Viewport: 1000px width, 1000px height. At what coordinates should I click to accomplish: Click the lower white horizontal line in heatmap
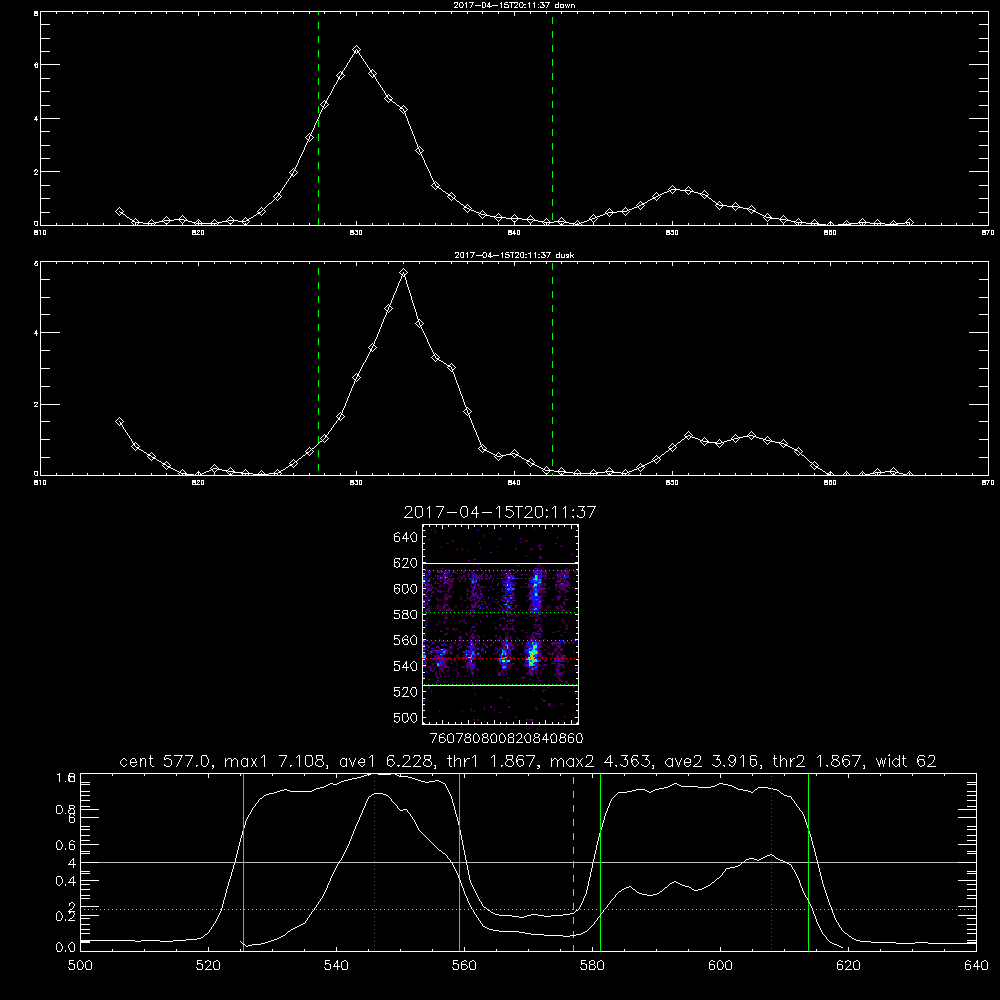click(x=500, y=686)
